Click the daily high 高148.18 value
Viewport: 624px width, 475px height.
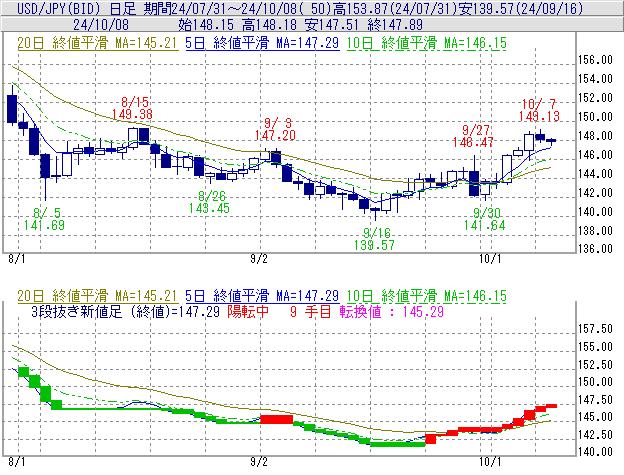click(x=269, y=25)
